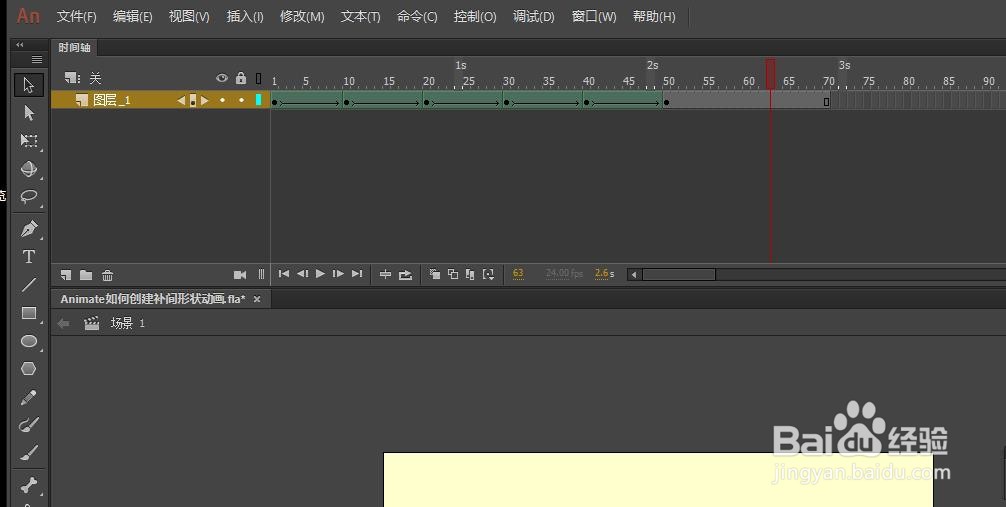Go to first frame button
1006x507 pixels.
pyautogui.click(x=284, y=274)
